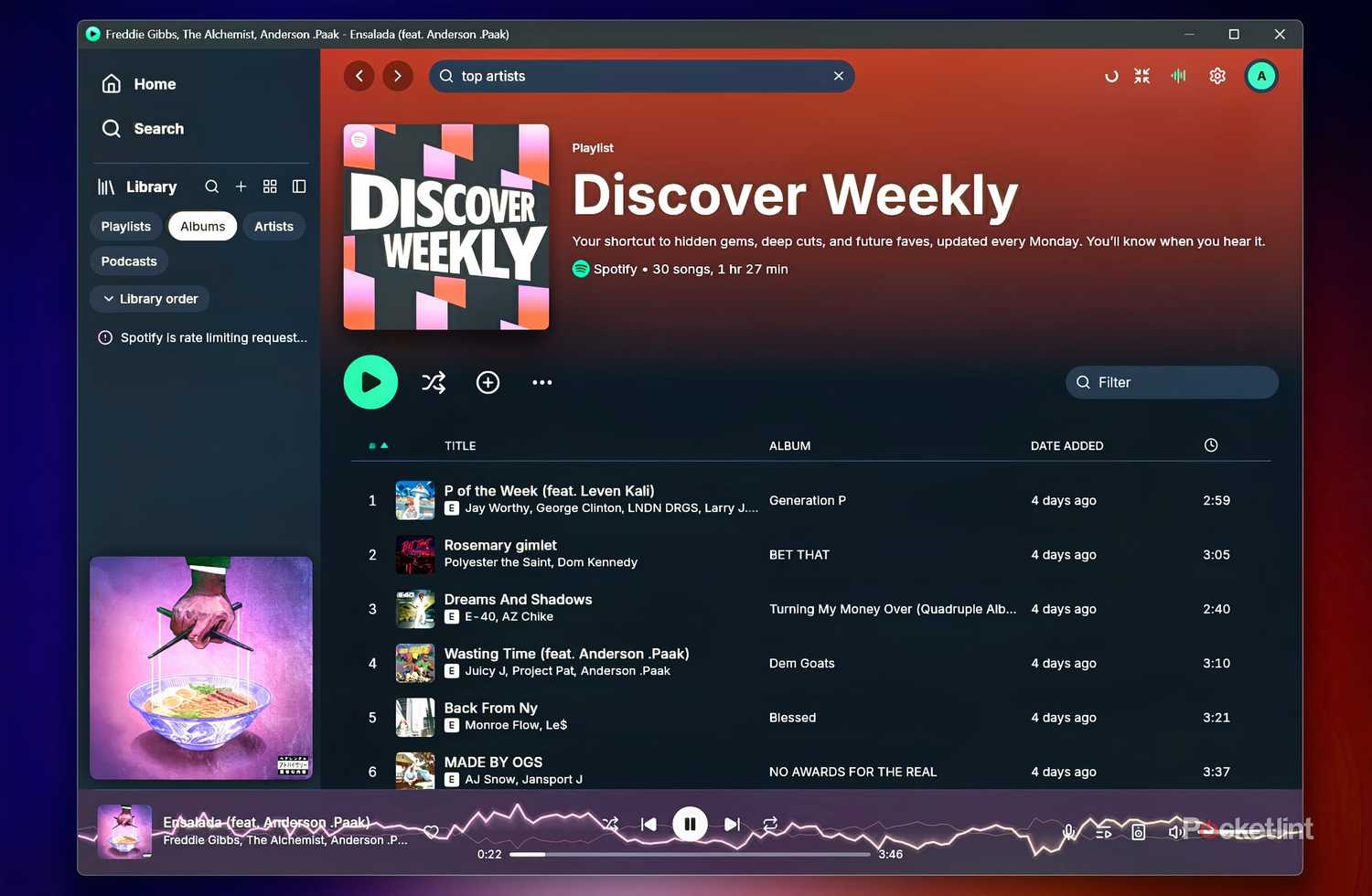Open lyrics microphone icon
The height and width of the screenshot is (896, 1372).
point(1068,832)
